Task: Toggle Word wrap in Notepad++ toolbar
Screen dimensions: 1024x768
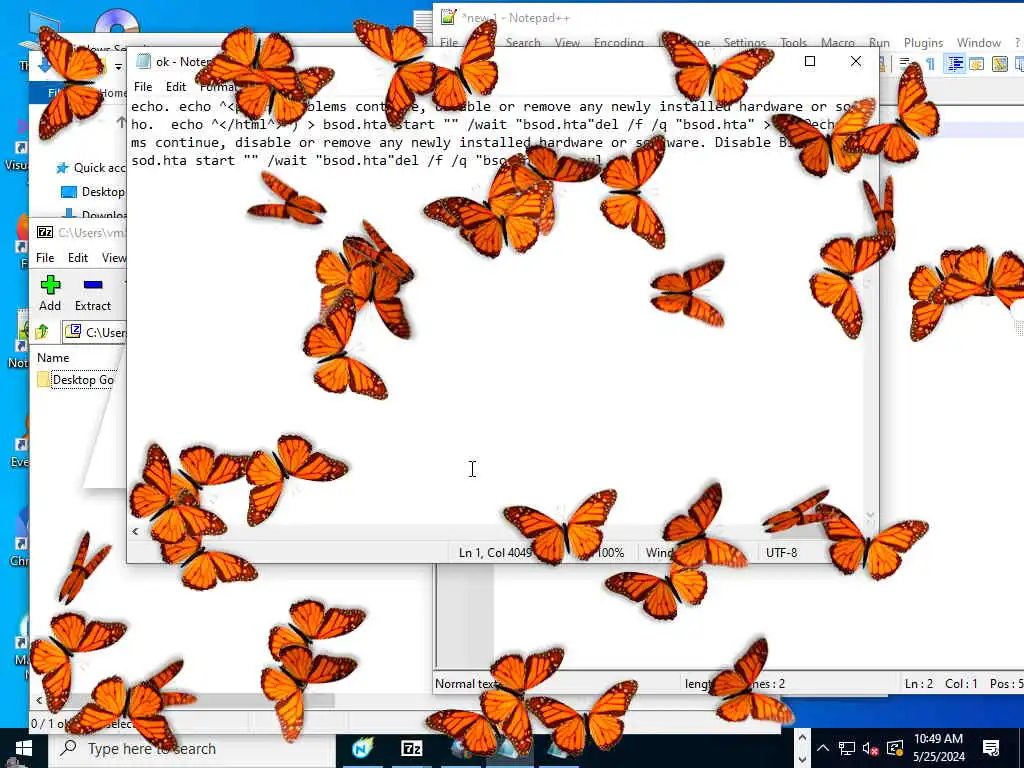Action: point(905,63)
